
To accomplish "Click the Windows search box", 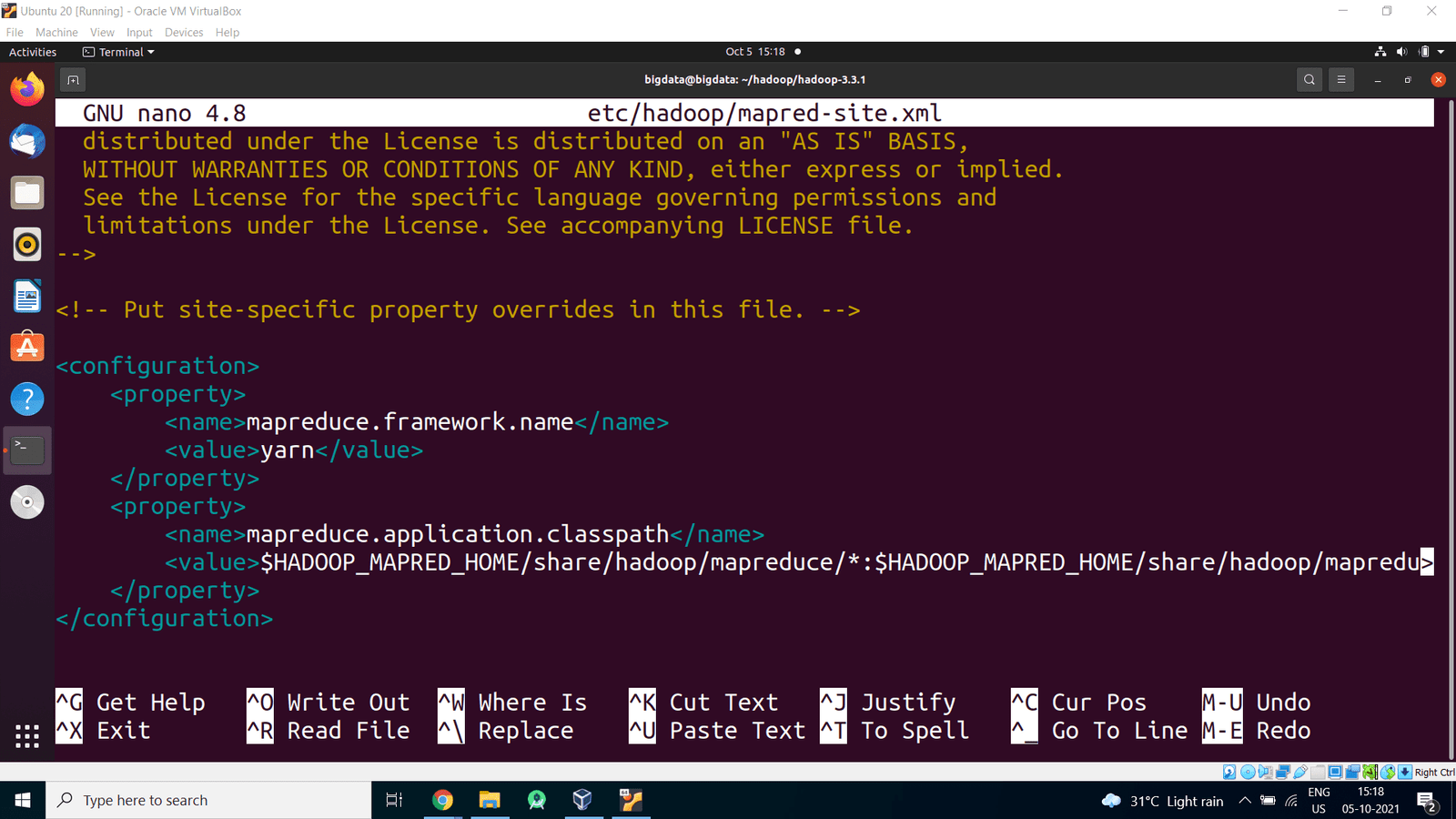I will pyautogui.click(x=209, y=800).
